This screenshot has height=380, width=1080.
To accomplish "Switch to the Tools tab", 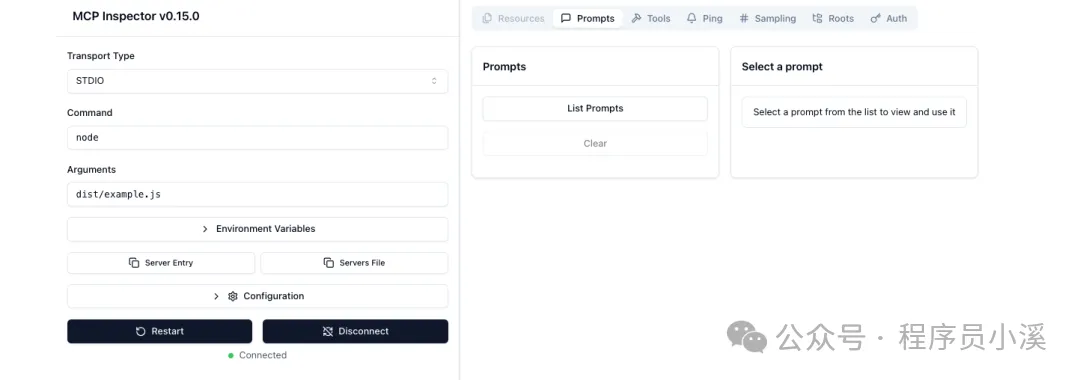I will pos(651,19).
